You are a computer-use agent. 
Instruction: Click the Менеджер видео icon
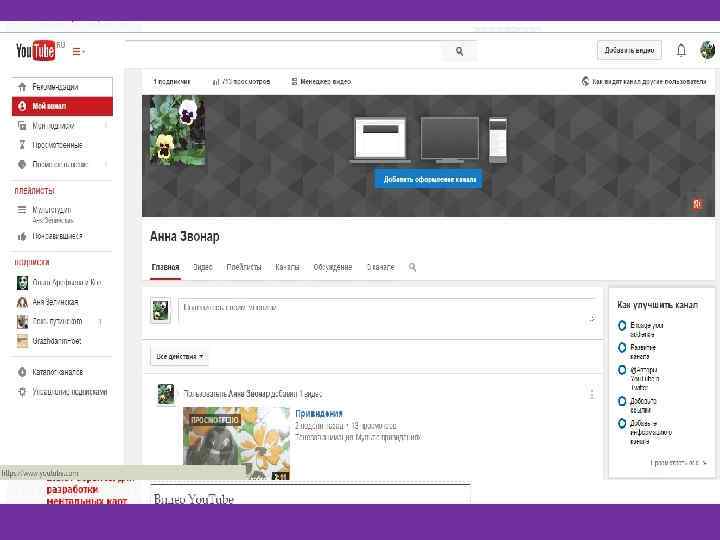pyautogui.click(x=294, y=81)
